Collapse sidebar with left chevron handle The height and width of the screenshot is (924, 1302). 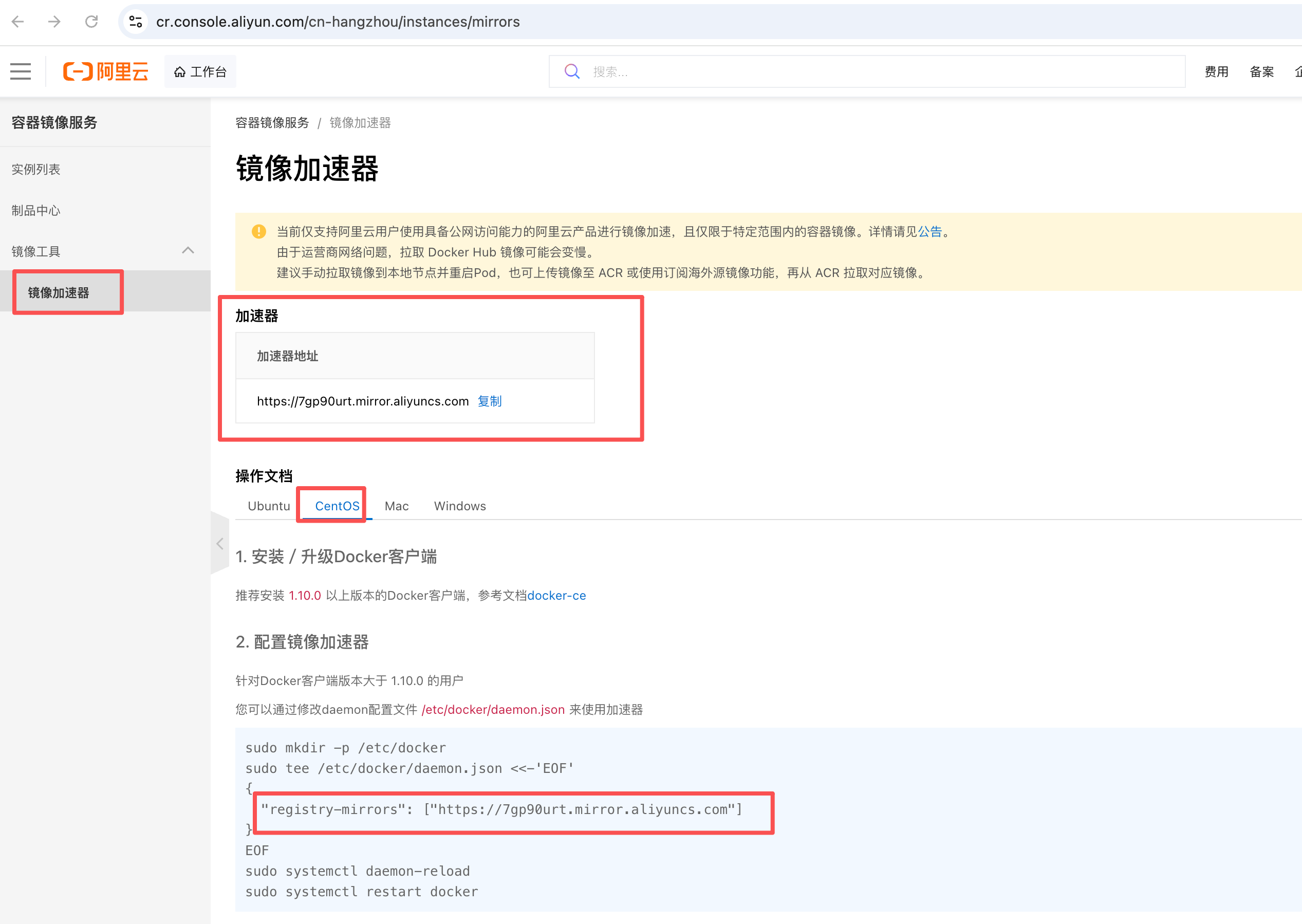coord(219,544)
